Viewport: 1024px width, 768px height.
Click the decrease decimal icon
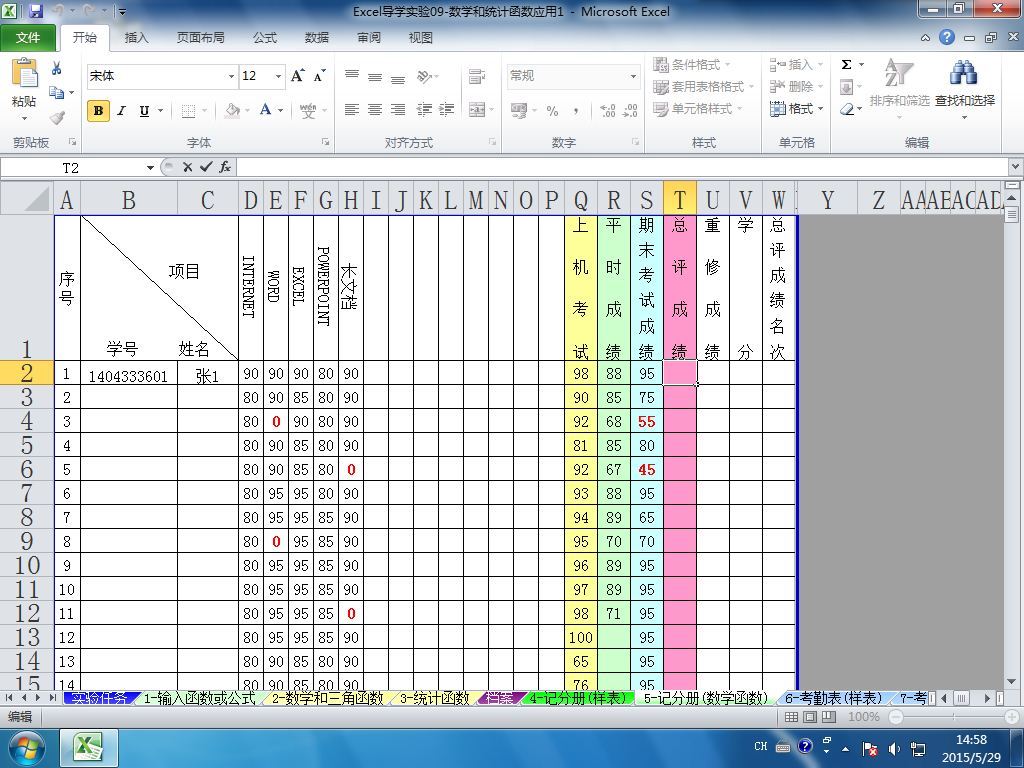click(x=630, y=110)
